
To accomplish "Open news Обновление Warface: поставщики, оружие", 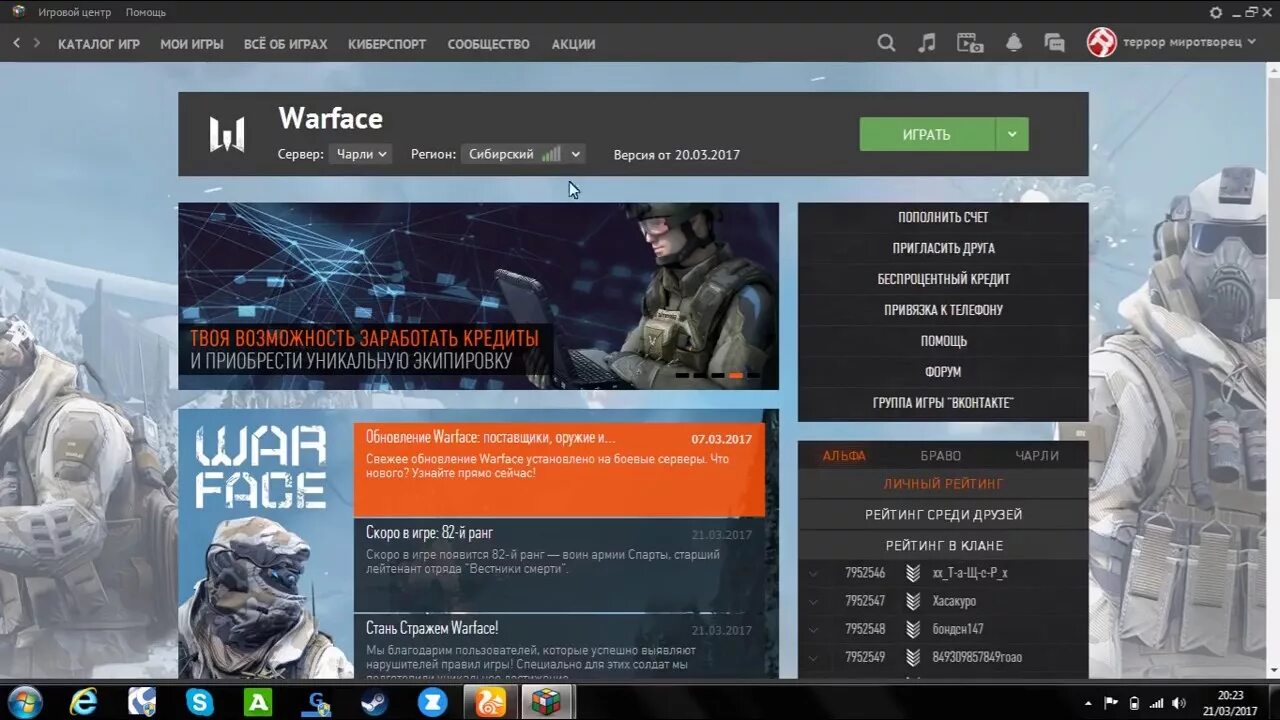I will [x=559, y=469].
